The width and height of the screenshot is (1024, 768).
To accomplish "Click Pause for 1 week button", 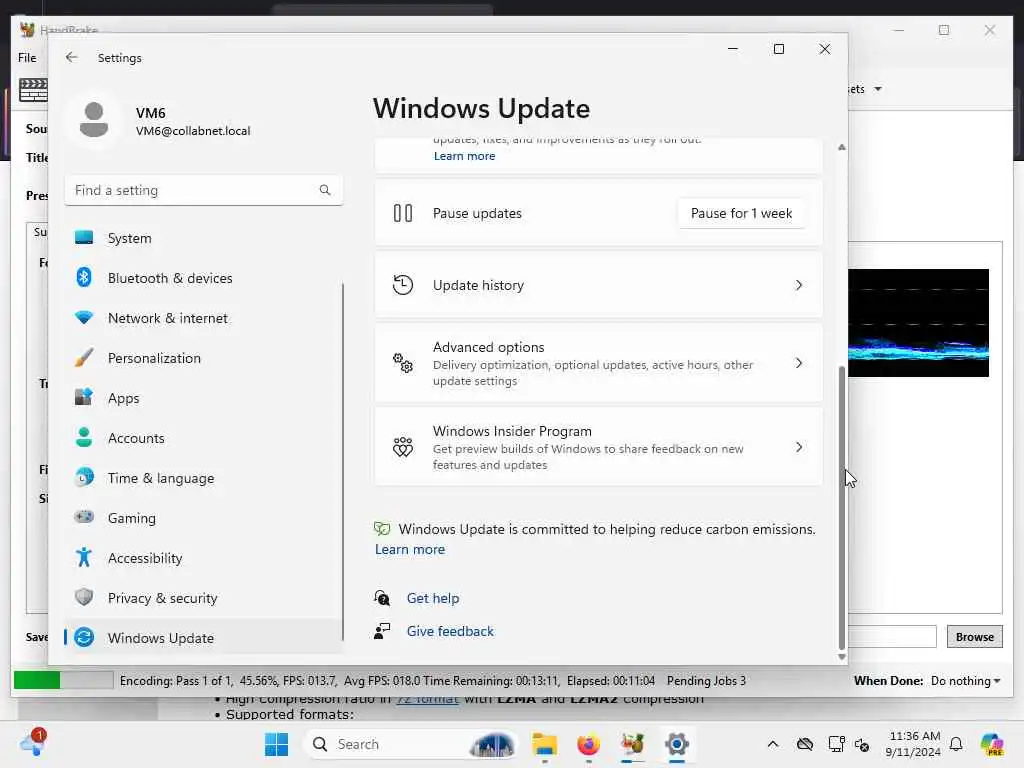I will pyautogui.click(x=741, y=214).
